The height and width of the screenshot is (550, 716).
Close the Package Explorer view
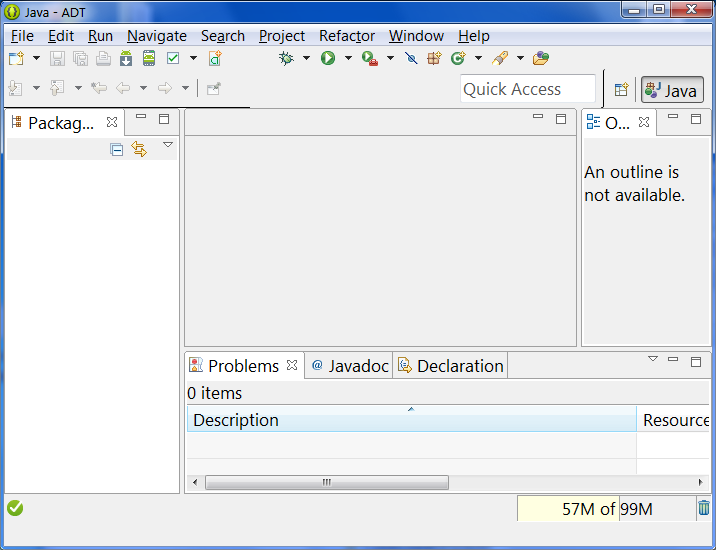coord(112,122)
